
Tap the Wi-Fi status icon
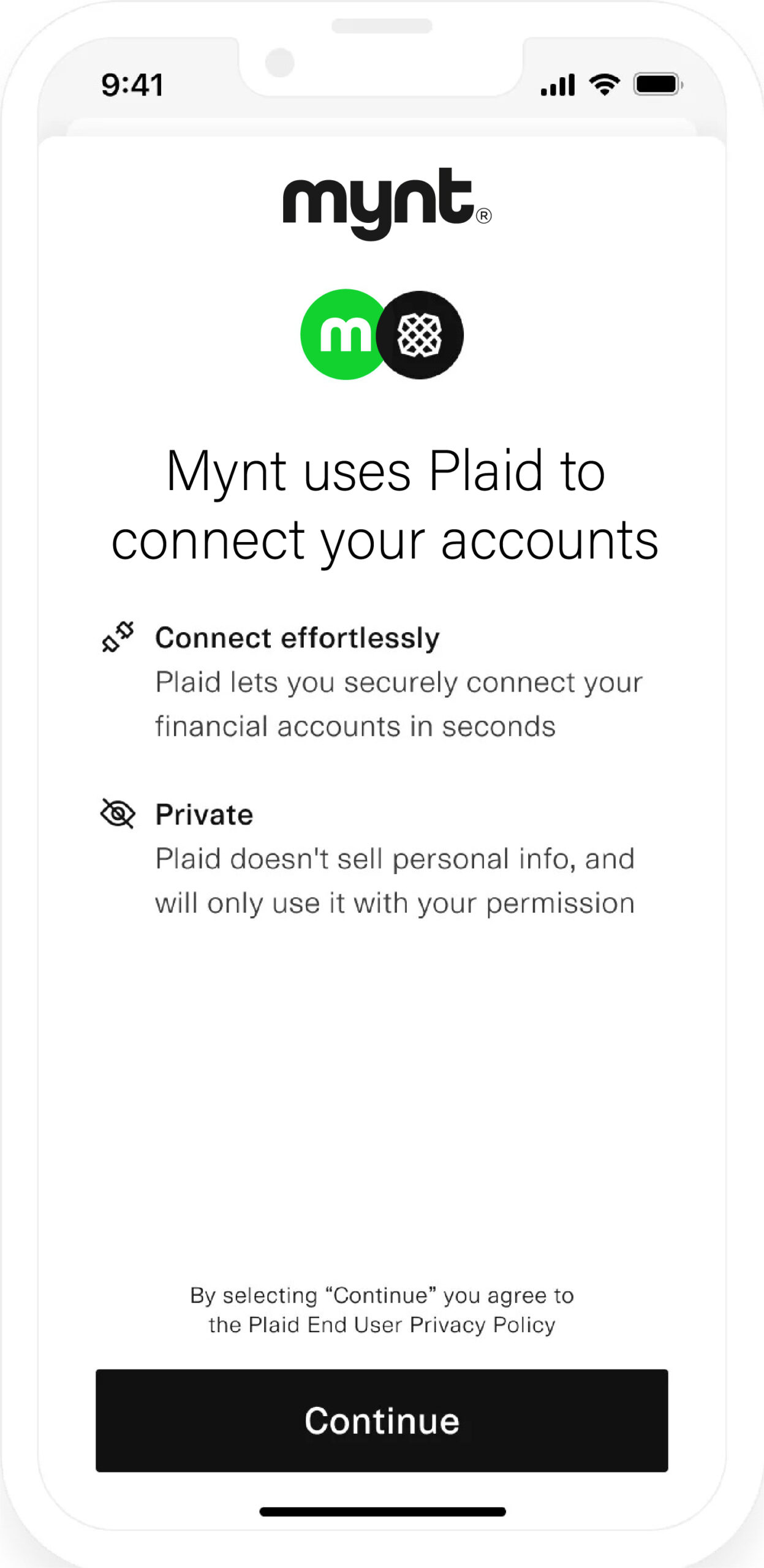604,85
